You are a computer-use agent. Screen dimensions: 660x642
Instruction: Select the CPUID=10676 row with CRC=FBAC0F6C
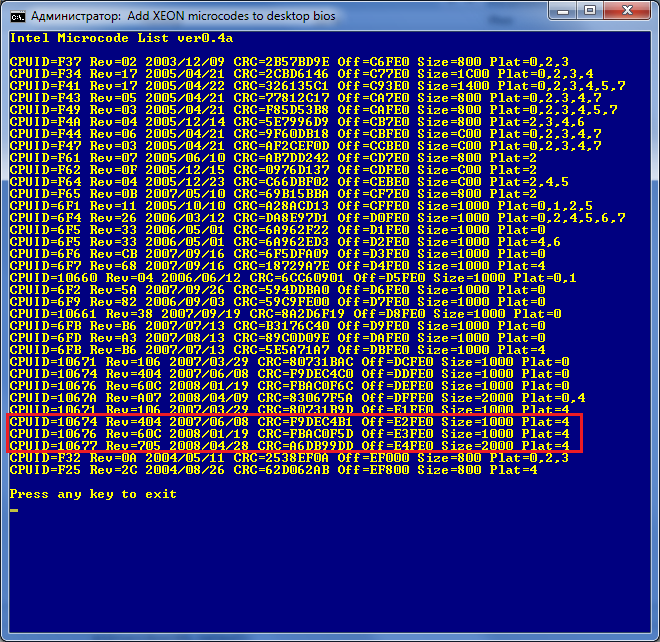(289, 386)
